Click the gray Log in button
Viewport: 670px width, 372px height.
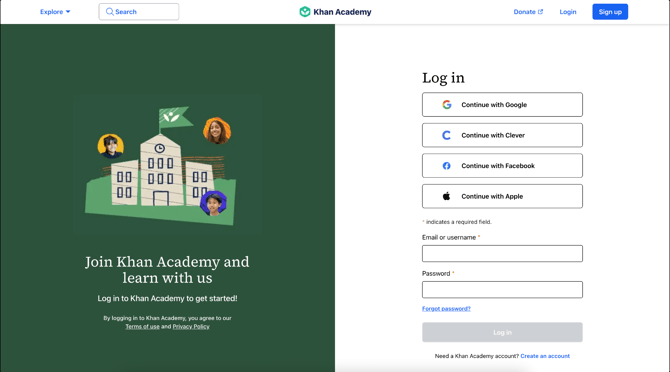pos(502,332)
